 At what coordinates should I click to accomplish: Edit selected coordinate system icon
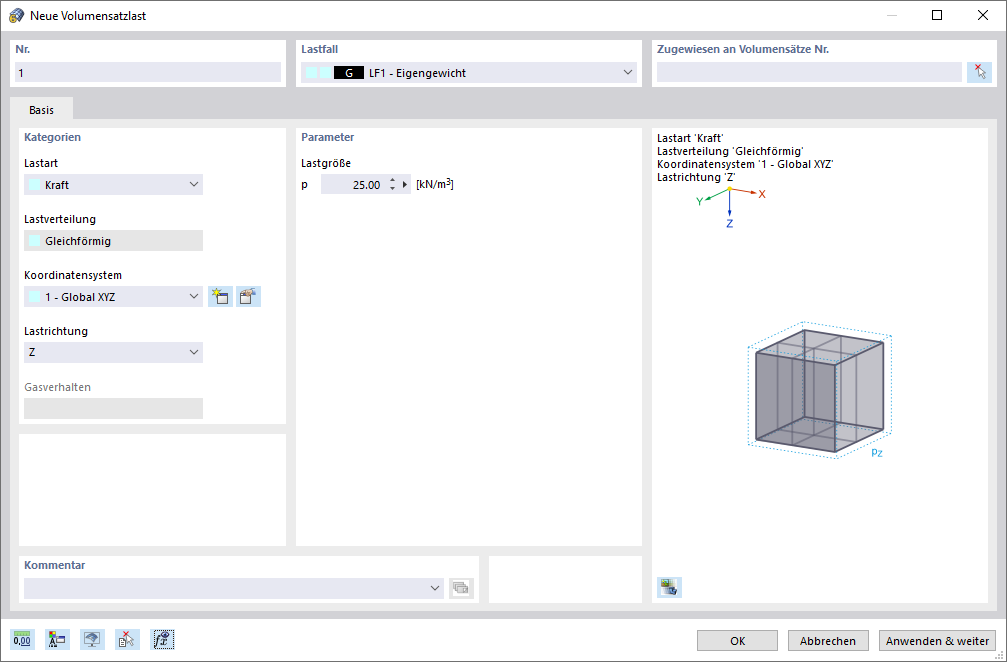point(249,297)
